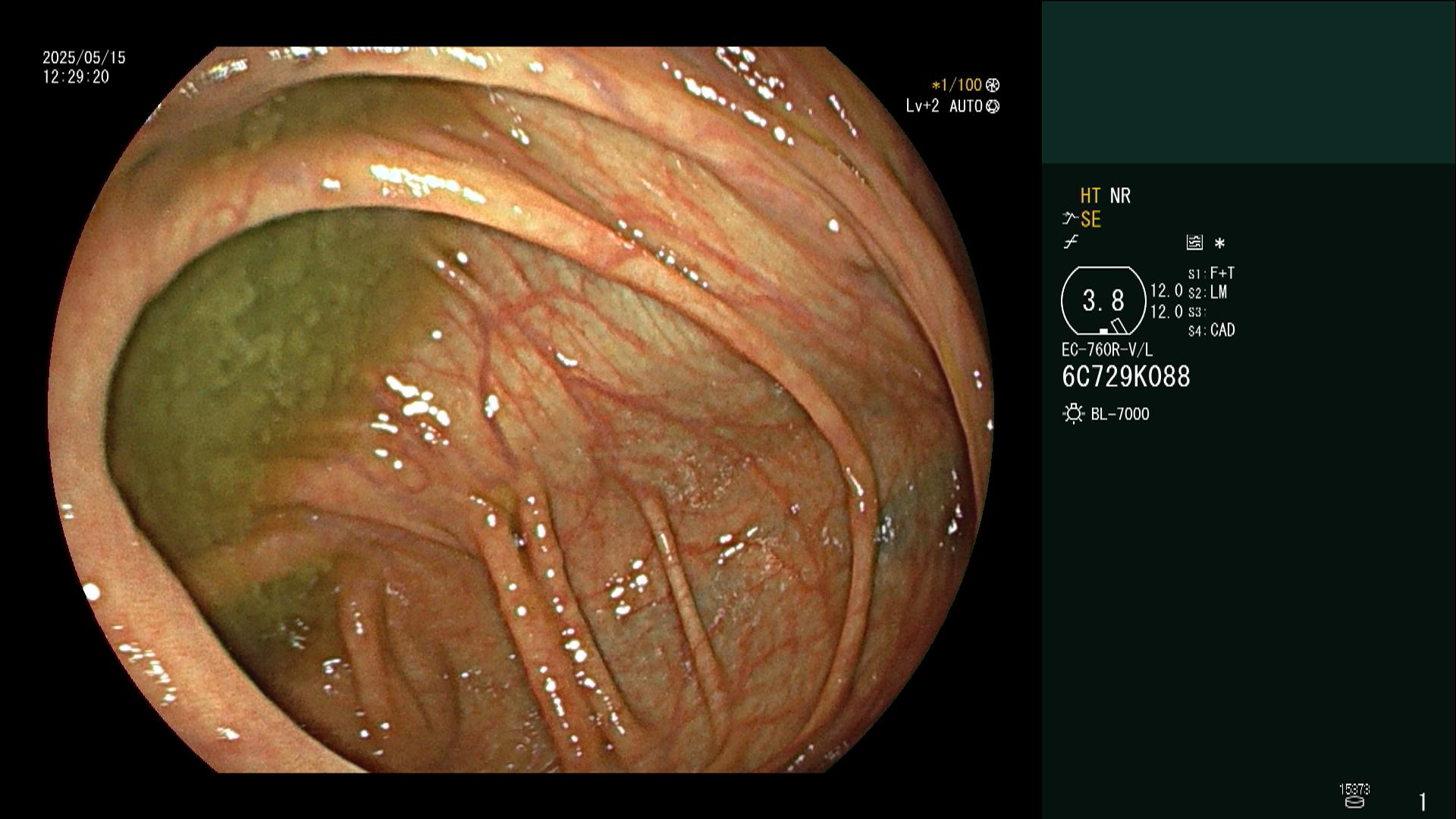
Task: Click the lower 12.0 diameter value
Action: pyautogui.click(x=1166, y=312)
